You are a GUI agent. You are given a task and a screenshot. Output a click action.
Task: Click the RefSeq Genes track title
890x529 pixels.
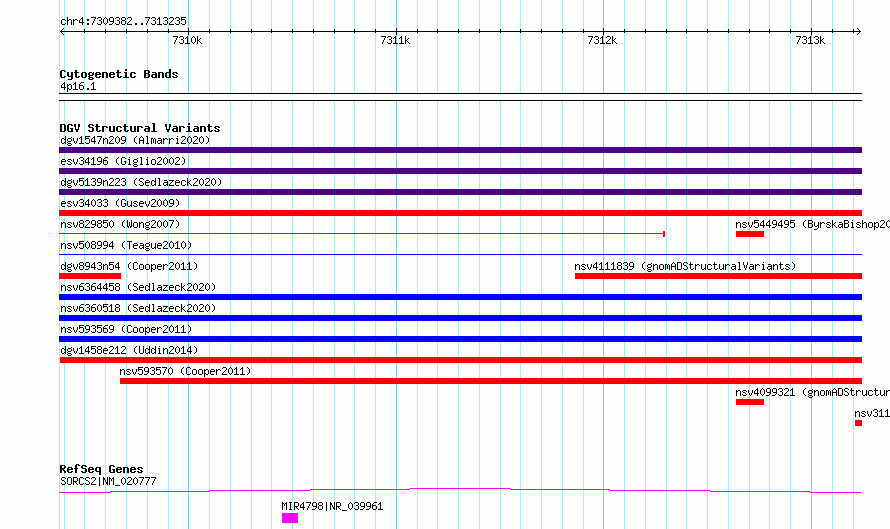coord(101,469)
